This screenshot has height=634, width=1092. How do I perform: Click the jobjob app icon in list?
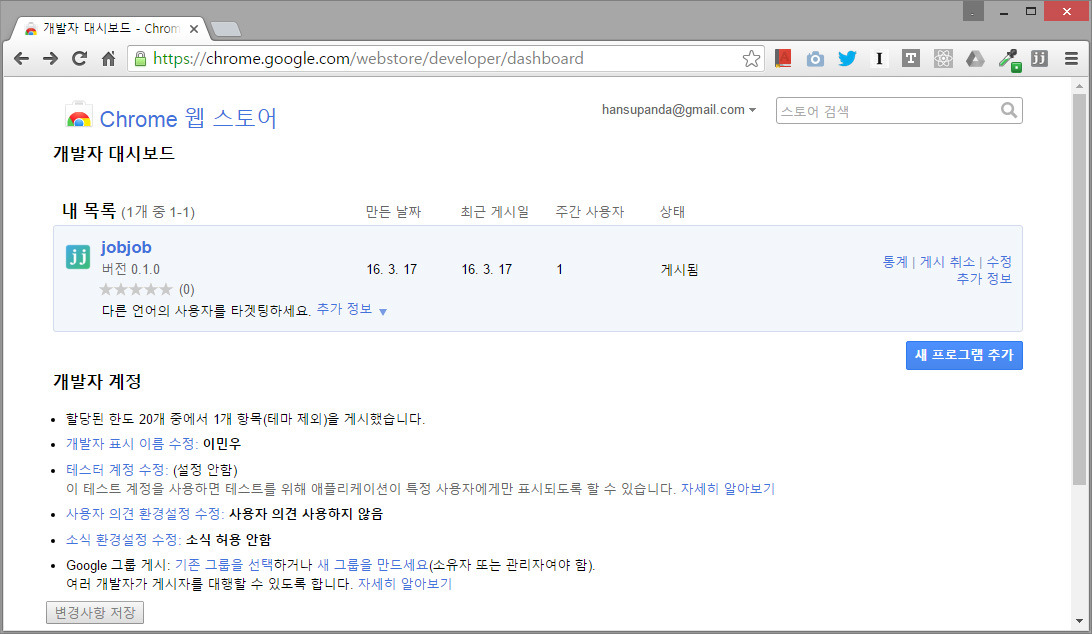click(78, 257)
